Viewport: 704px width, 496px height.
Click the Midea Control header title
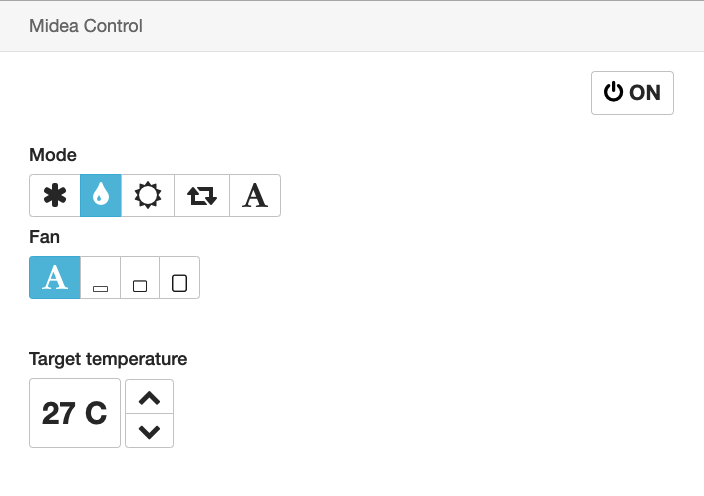86,26
